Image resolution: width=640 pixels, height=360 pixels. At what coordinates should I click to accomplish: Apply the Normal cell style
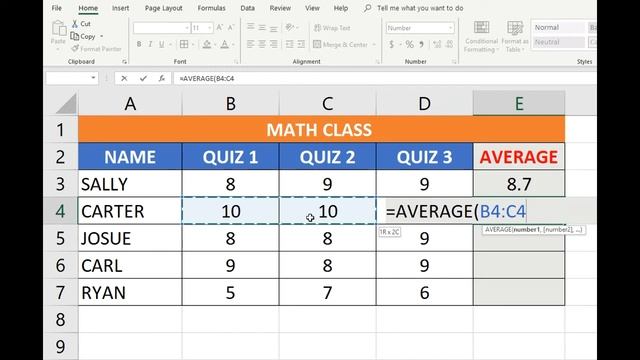point(558,27)
